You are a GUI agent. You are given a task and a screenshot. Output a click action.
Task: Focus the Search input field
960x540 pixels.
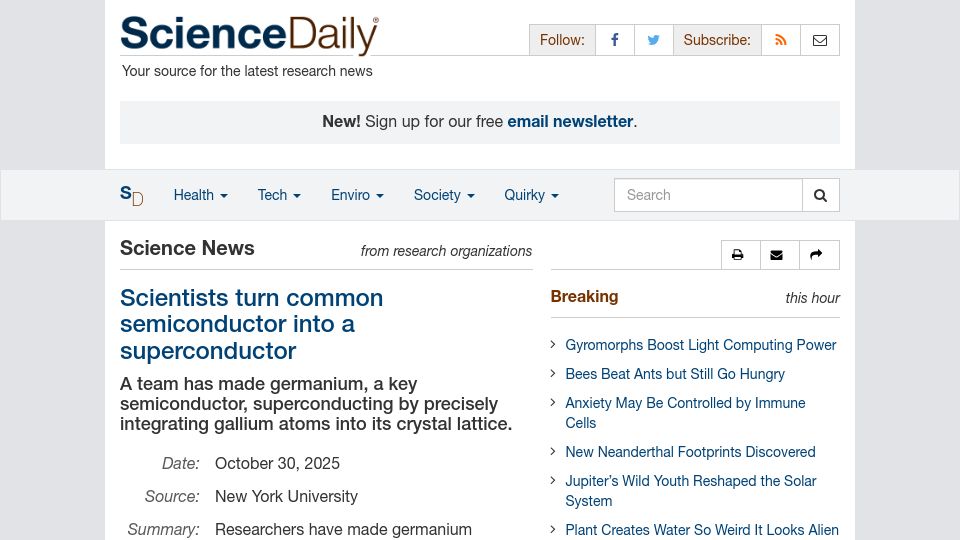(x=708, y=195)
